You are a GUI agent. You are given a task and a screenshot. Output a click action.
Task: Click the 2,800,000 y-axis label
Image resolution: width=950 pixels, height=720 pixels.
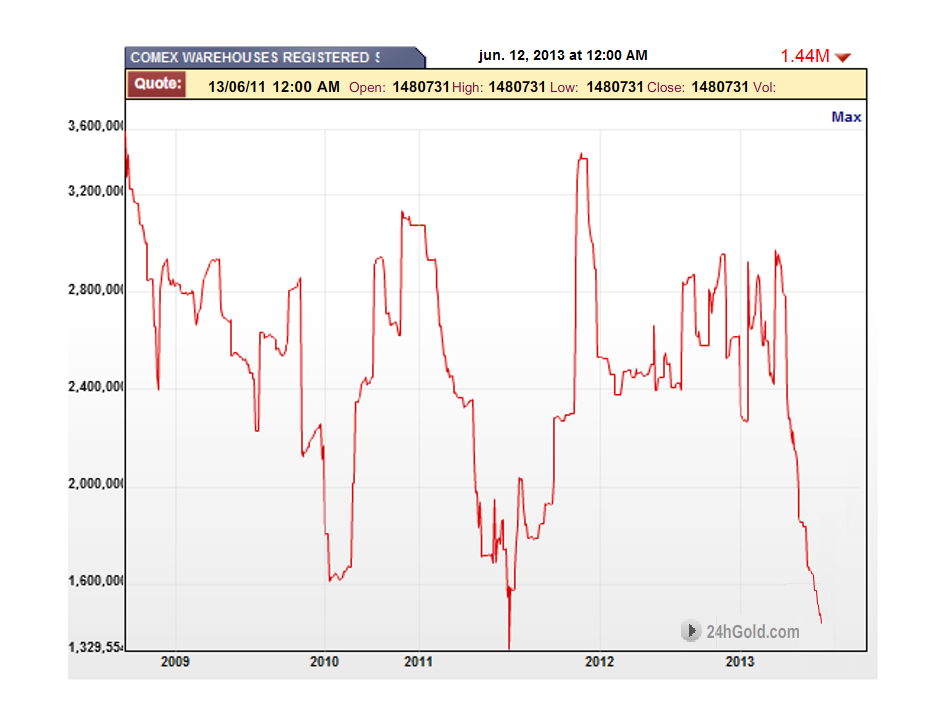coord(96,289)
